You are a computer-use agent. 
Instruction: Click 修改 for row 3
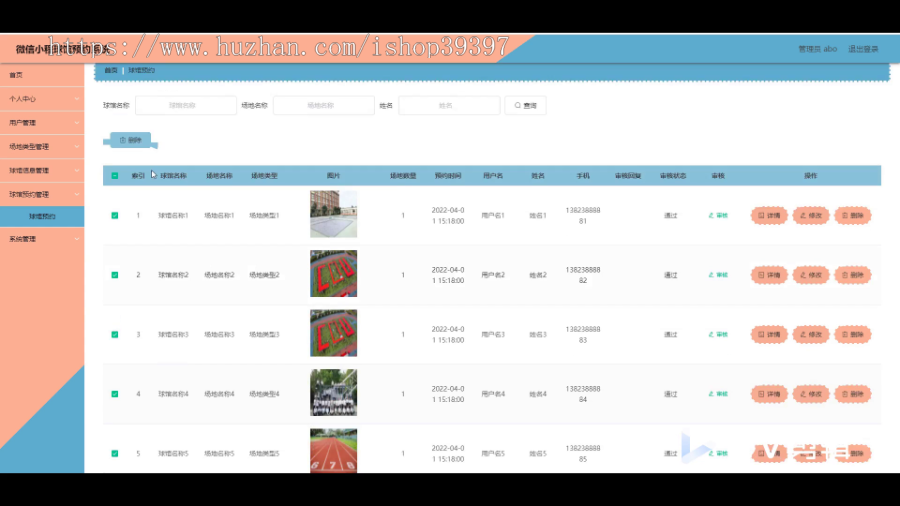tap(811, 334)
